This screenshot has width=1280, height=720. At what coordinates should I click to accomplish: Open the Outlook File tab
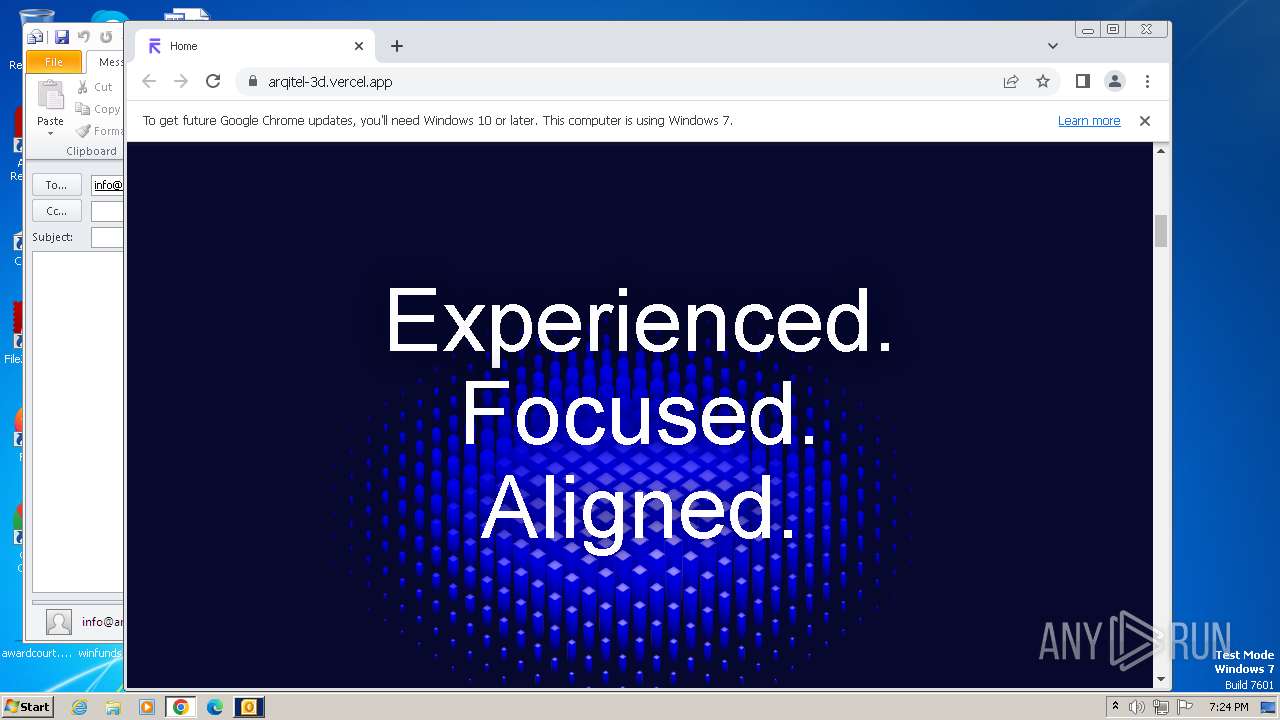(54, 62)
